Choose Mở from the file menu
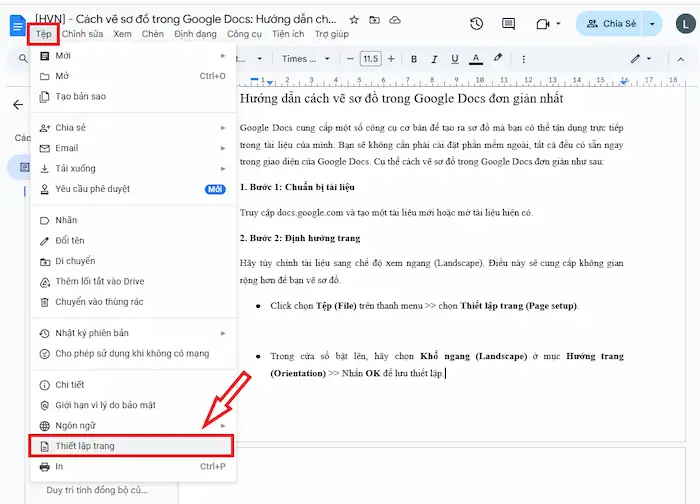 click(133, 76)
